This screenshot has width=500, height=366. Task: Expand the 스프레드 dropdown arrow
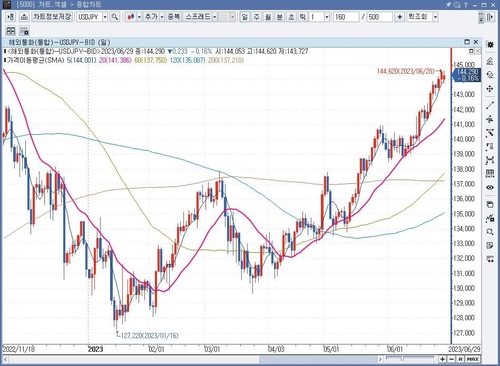pyautogui.click(x=215, y=17)
